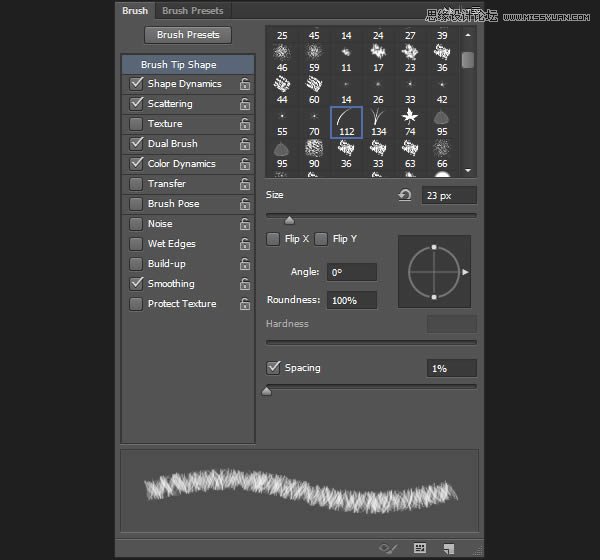Select the 63 brush tip thumbnail
Viewport: 600px width, 560px height.
[410, 154]
